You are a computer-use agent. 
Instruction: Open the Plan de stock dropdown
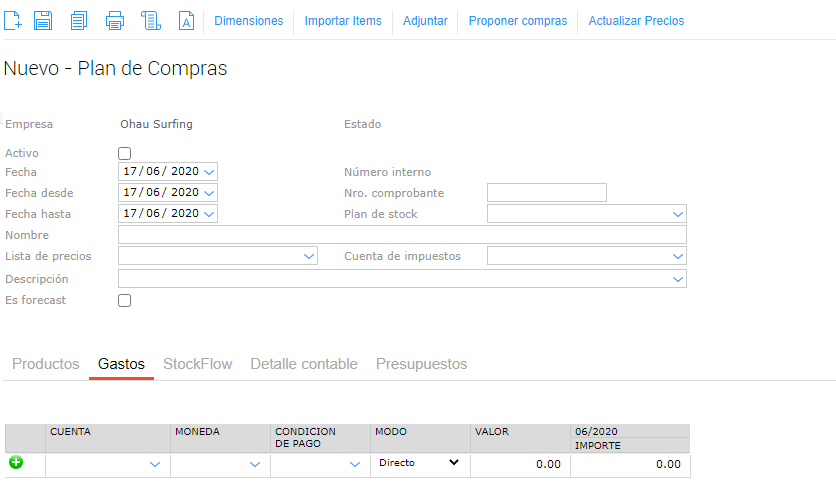(678, 214)
